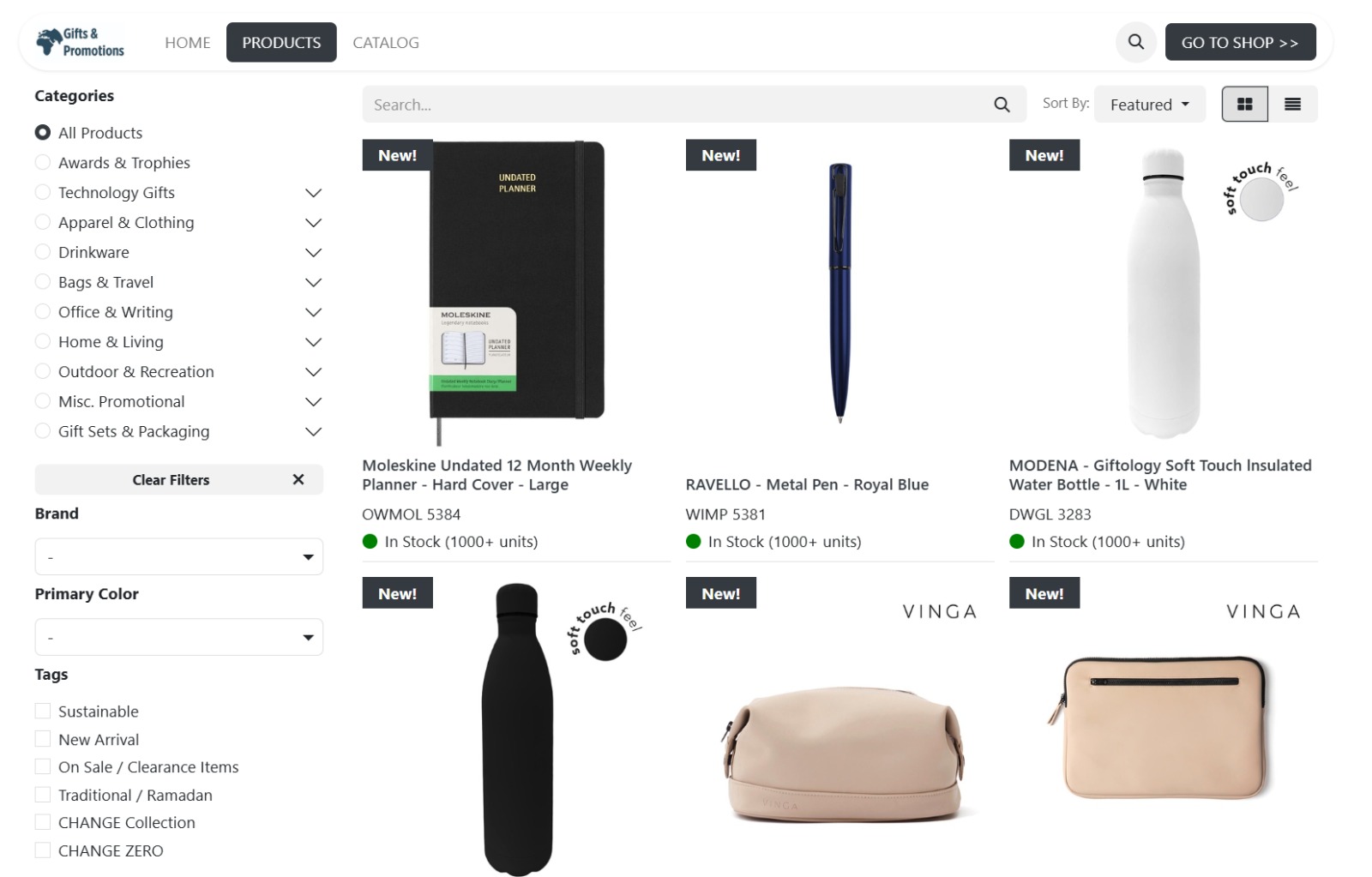1372x877 pixels.
Task: Click the GO TO SHOP button
Action: coord(1240,42)
